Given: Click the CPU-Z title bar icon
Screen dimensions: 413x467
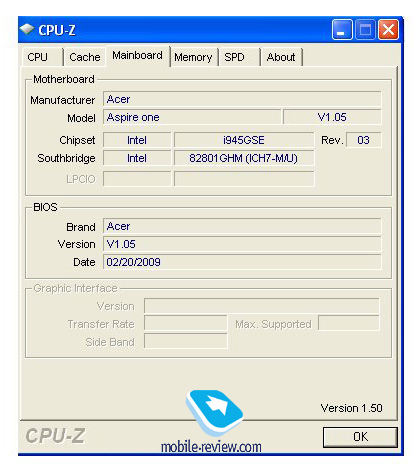Looking at the screenshot, I should click(27, 29).
